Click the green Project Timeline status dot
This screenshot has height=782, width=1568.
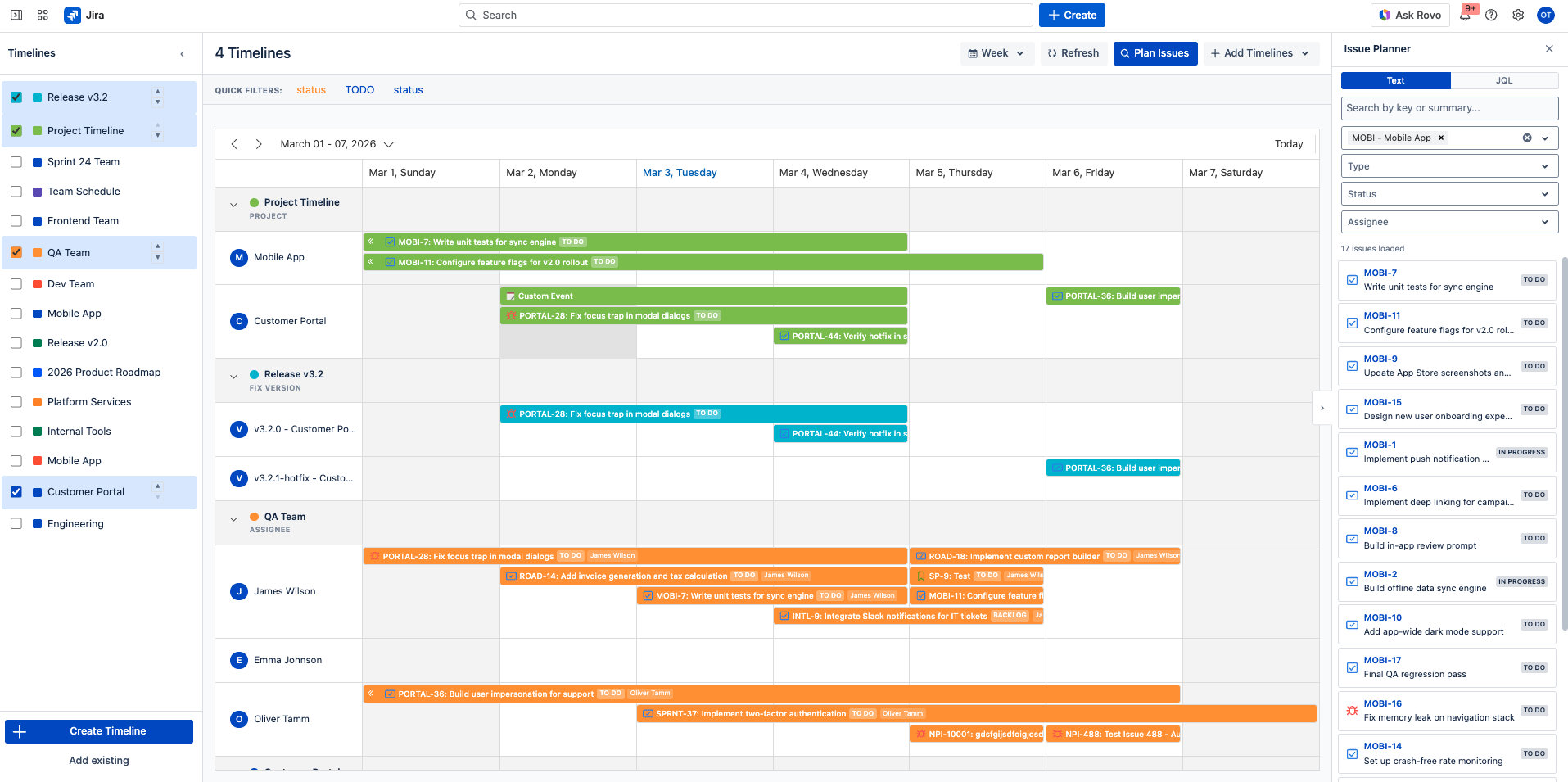[x=256, y=202]
